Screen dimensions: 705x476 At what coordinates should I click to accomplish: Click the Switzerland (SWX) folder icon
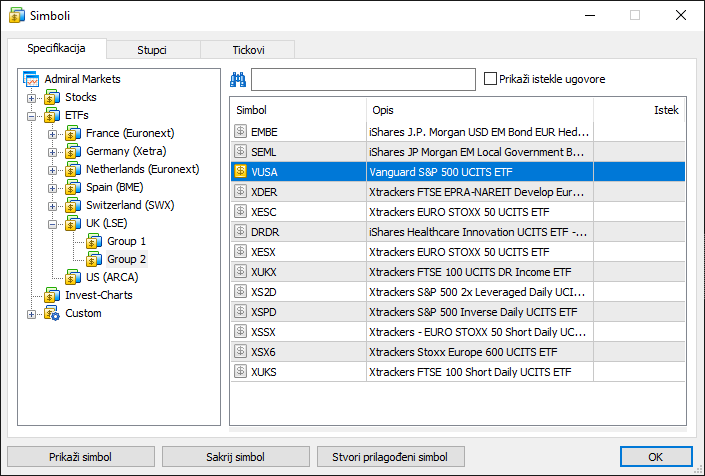[x=73, y=205]
